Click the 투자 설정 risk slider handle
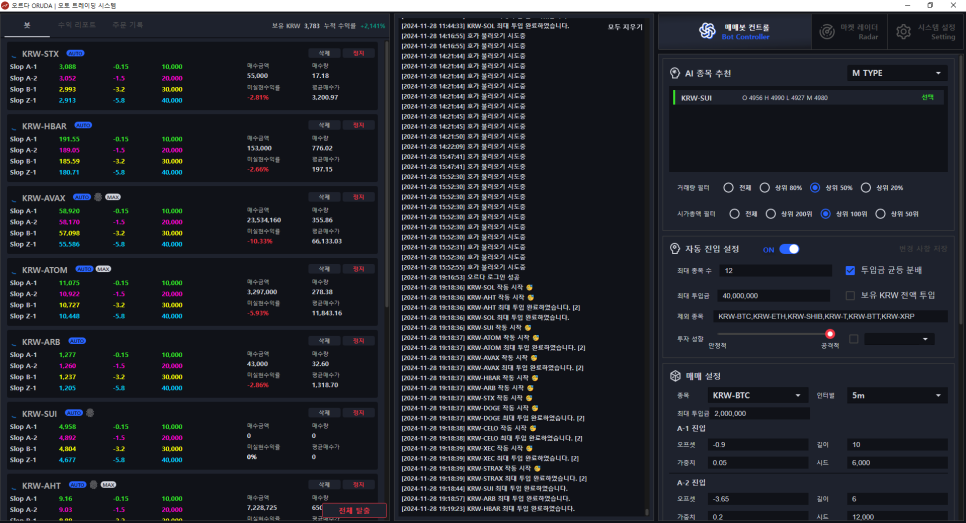Image resolution: width=966 pixels, height=523 pixels. pyautogui.click(x=829, y=335)
